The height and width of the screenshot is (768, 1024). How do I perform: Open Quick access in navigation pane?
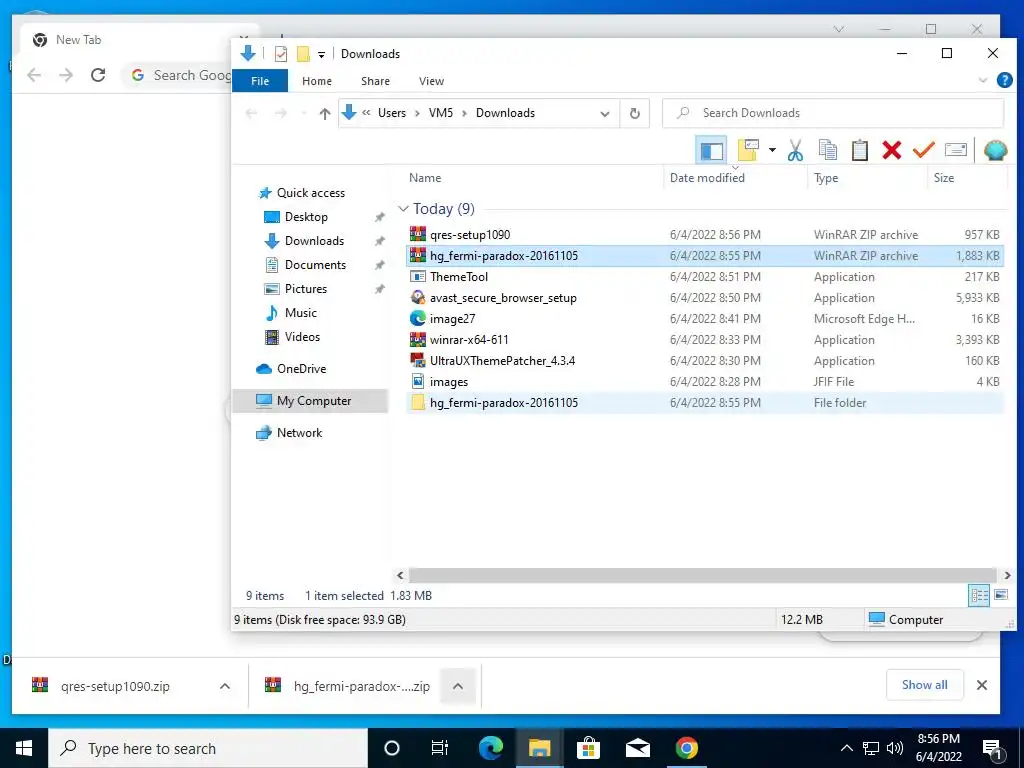pyautogui.click(x=310, y=193)
